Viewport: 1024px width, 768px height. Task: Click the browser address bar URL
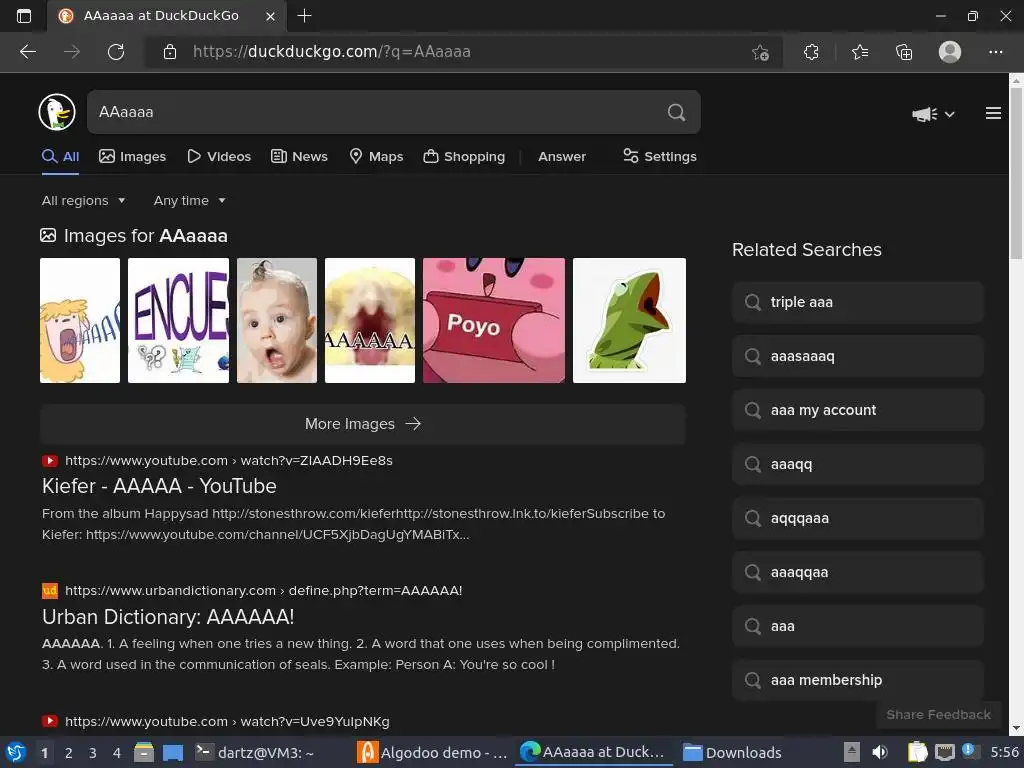click(332, 52)
